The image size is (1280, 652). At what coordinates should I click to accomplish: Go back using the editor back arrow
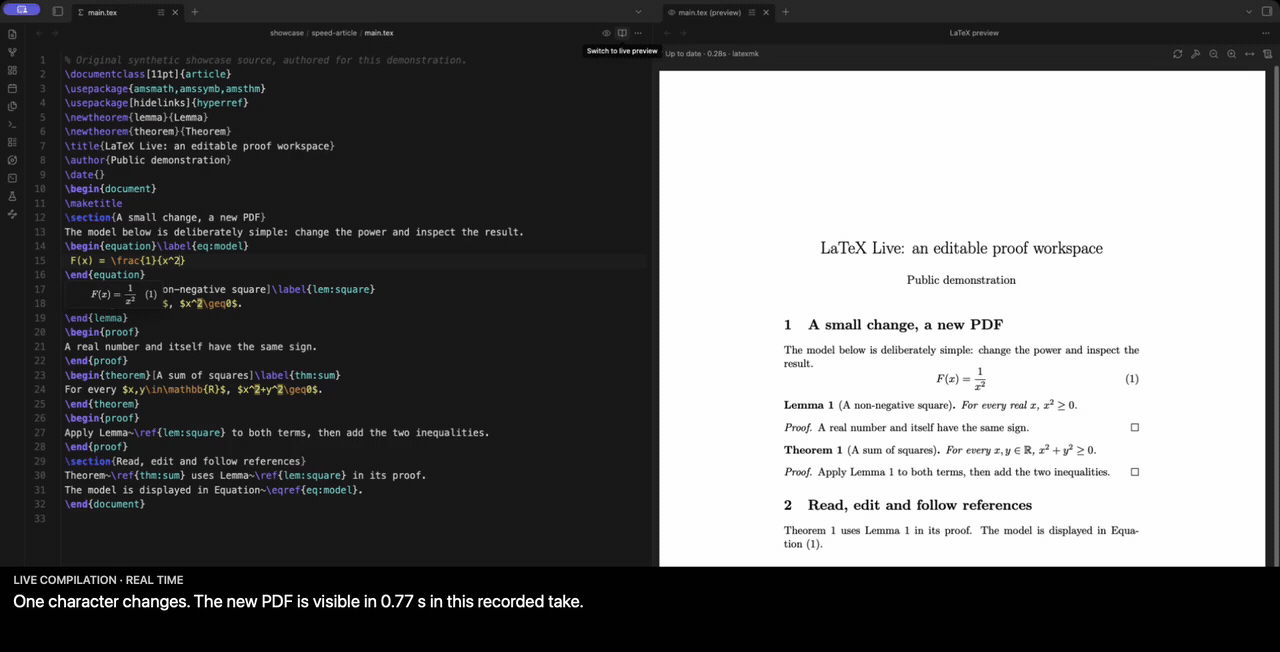[39, 33]
